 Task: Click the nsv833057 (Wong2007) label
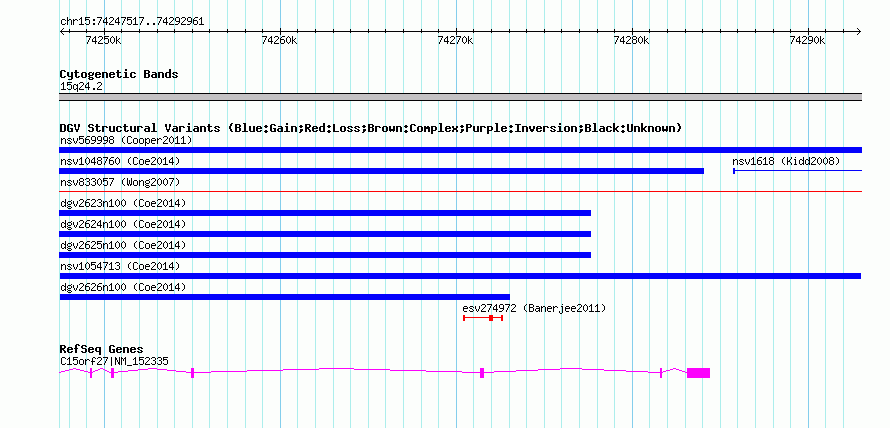pos(120,182)
